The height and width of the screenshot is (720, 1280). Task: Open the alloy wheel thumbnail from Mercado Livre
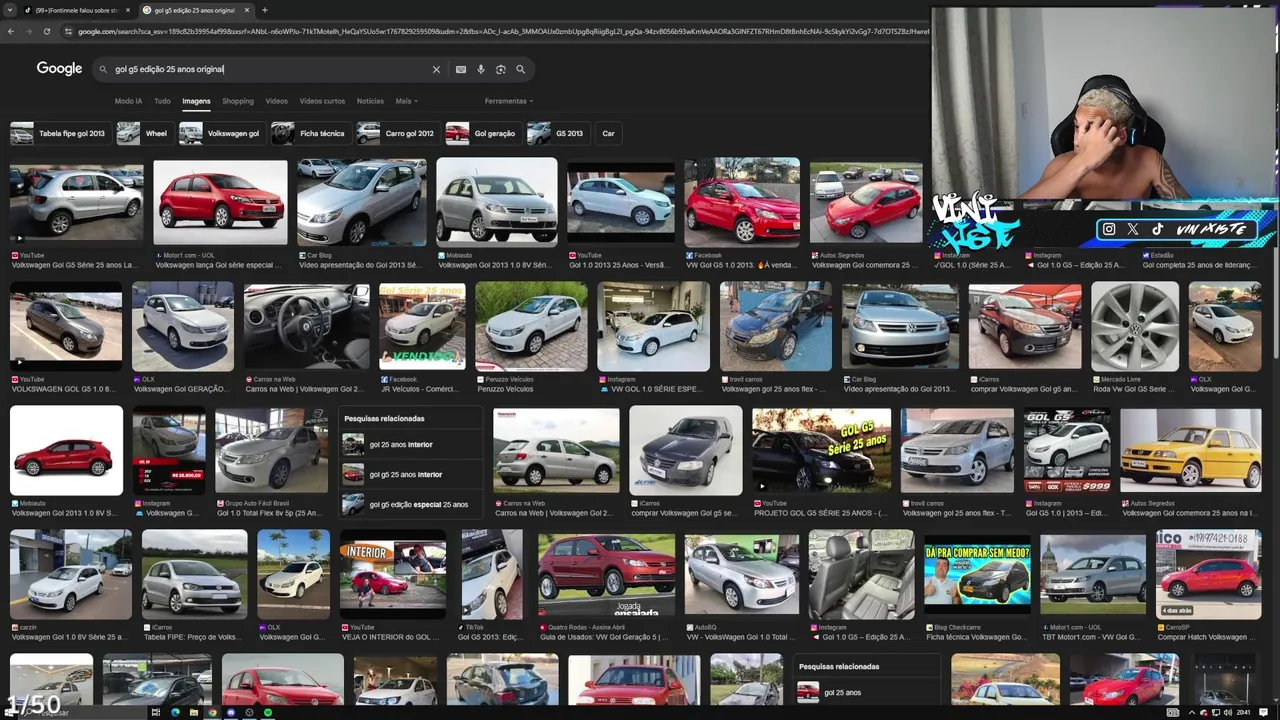pyautogui.click(x=1135, y=326)
